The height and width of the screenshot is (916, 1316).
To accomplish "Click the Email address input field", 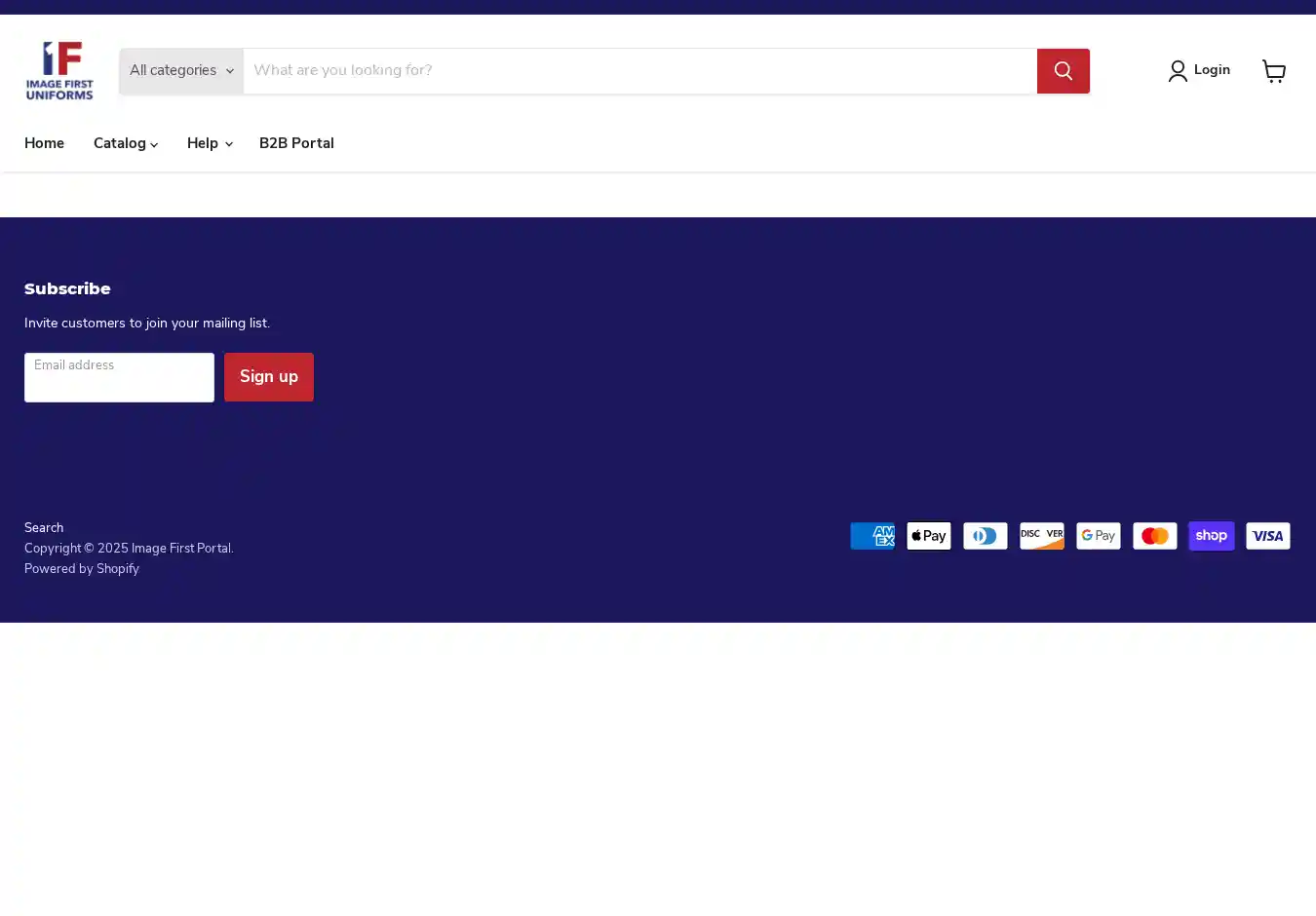I will (119, 378).
